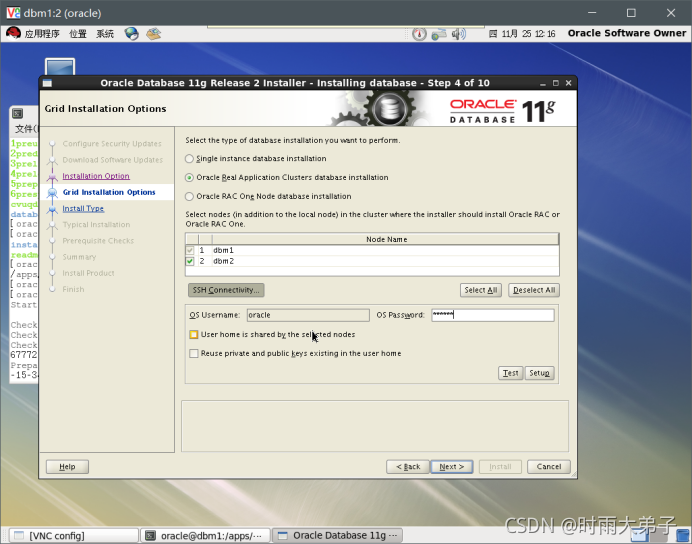Viewport: 692px width, 544px height.
Task: Click the OS Password field
Action: [x=493, y=315]
